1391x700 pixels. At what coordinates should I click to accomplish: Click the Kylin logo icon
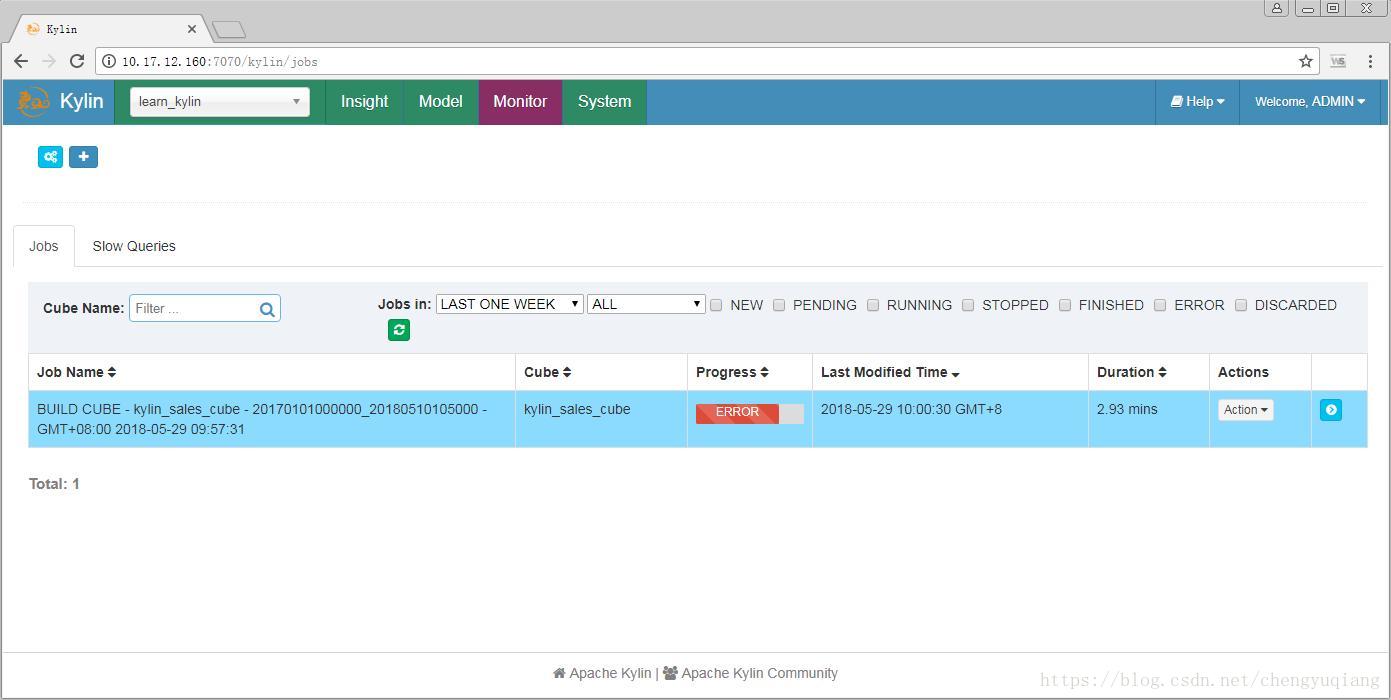click(x=33, y=101)
